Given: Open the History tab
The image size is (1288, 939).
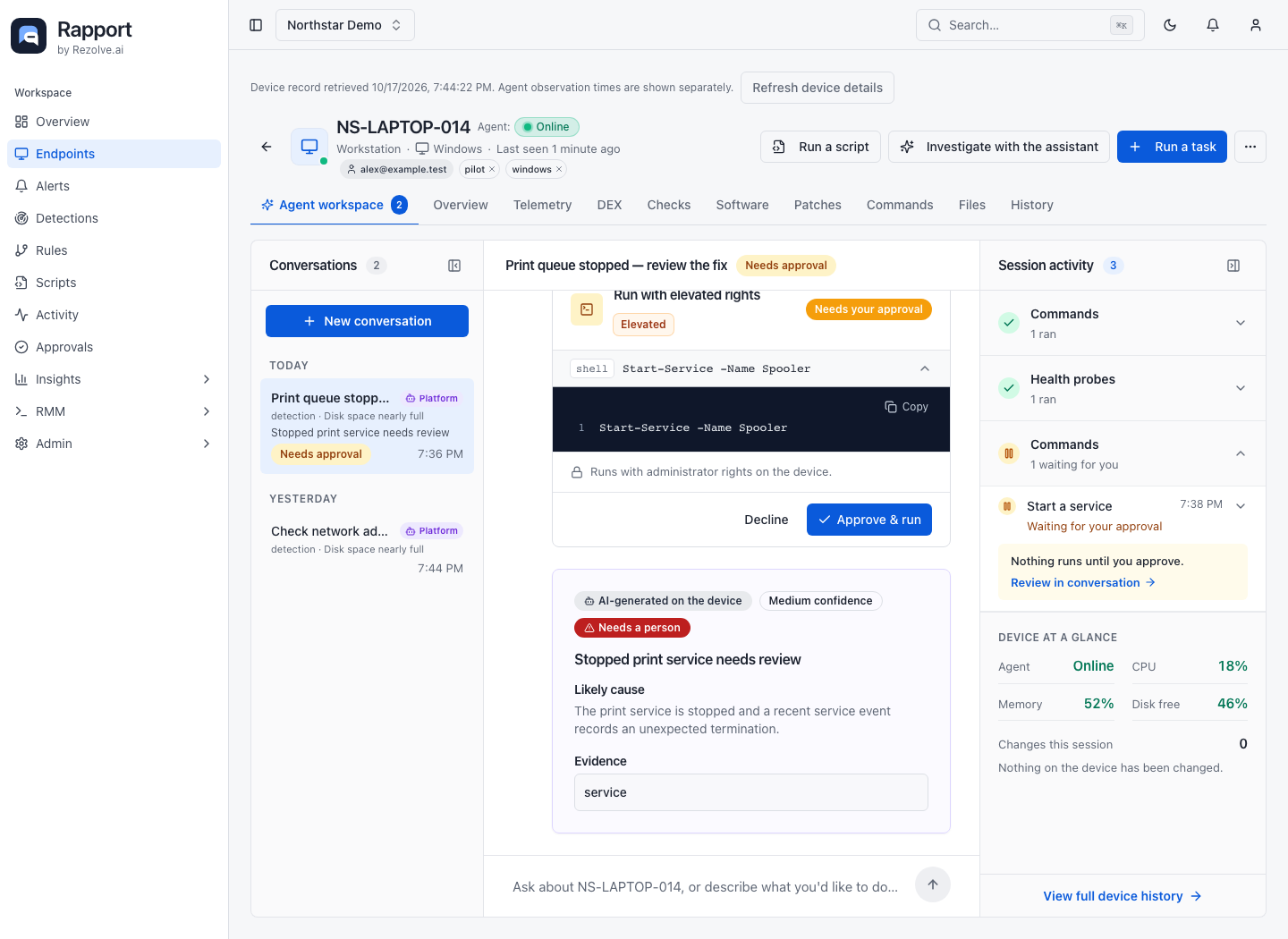Looking at the screenshot, I should click(1032, 205).
